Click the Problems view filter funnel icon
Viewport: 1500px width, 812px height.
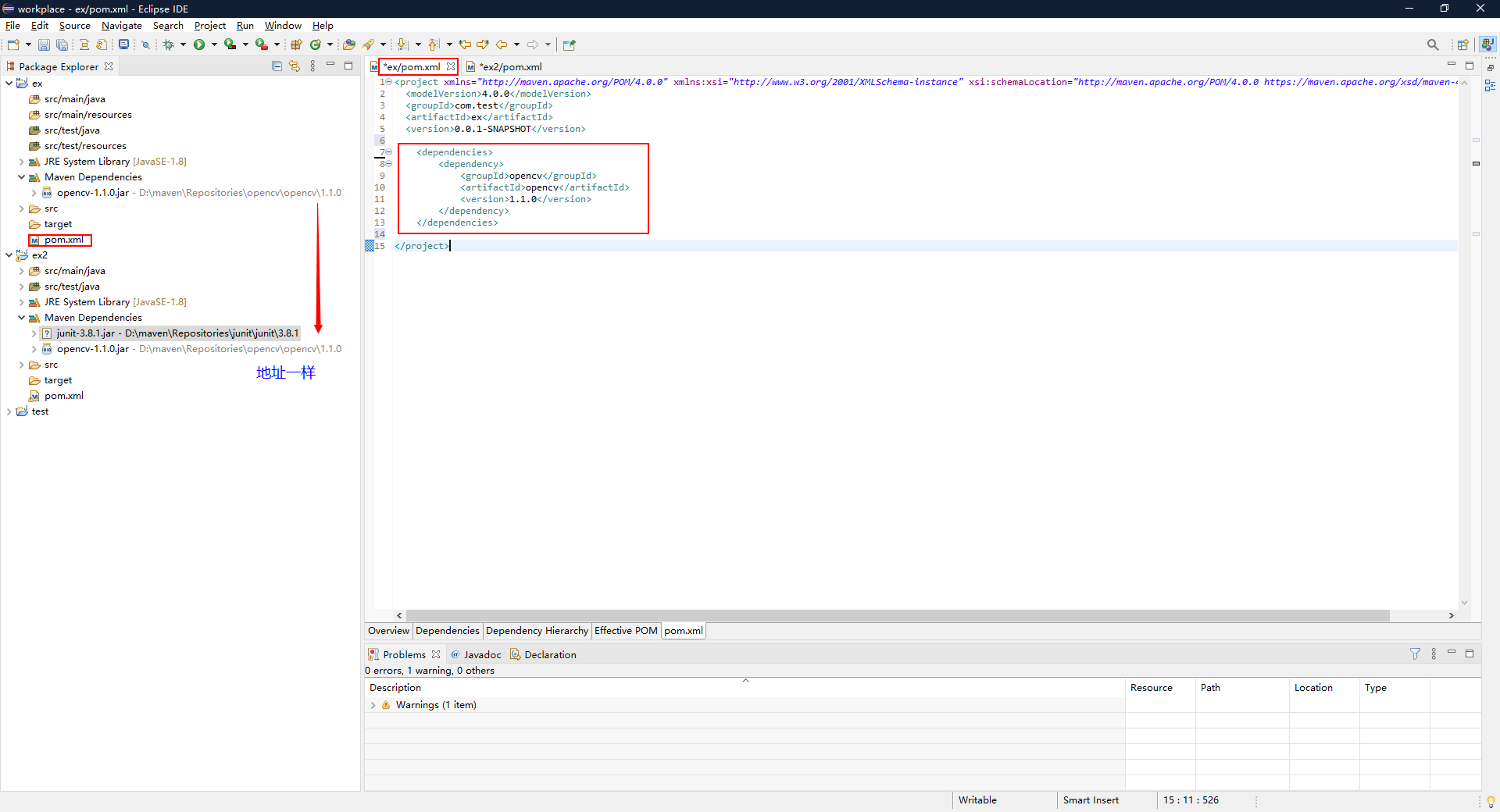pos(1415,654)
